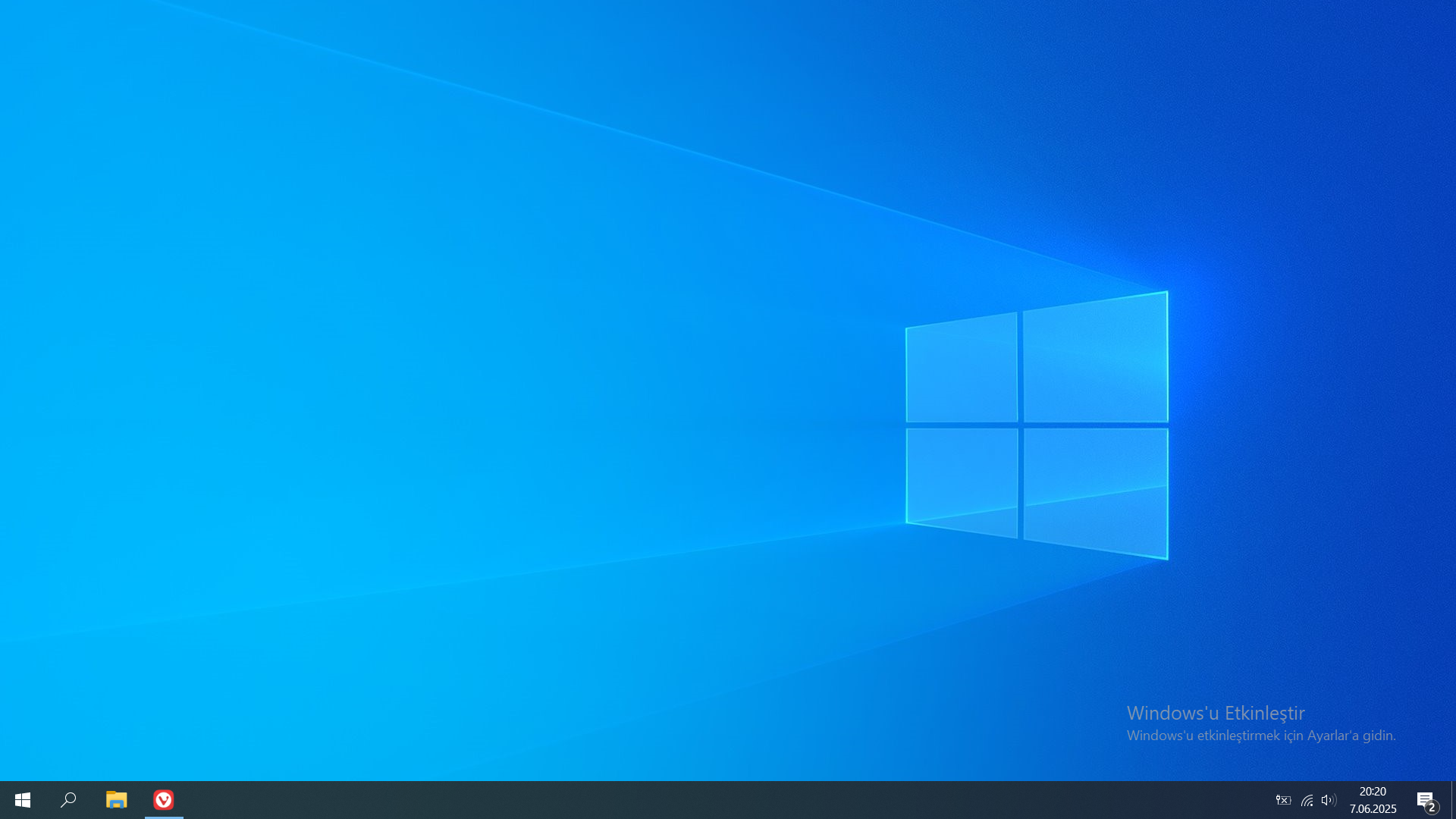Open the Action Center notifications icon

pyautogui.click(x=1426, y=800)
